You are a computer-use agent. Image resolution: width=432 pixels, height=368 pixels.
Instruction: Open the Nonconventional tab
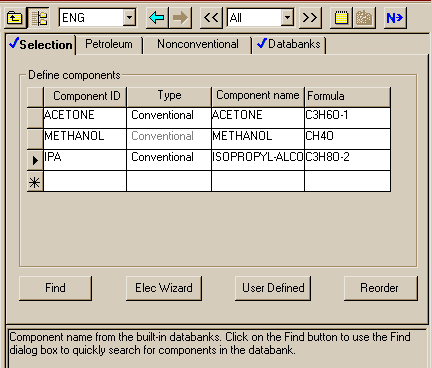pos(198,44)
